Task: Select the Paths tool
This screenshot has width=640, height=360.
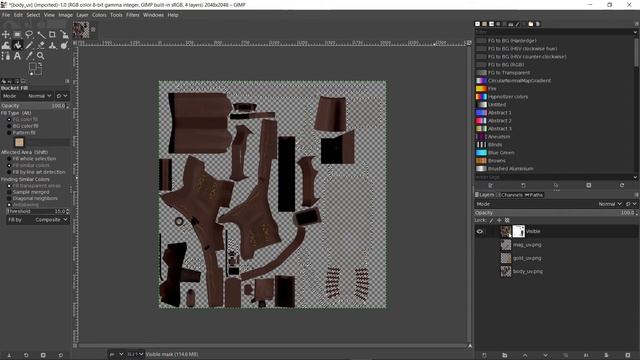Action: [6, 56]
